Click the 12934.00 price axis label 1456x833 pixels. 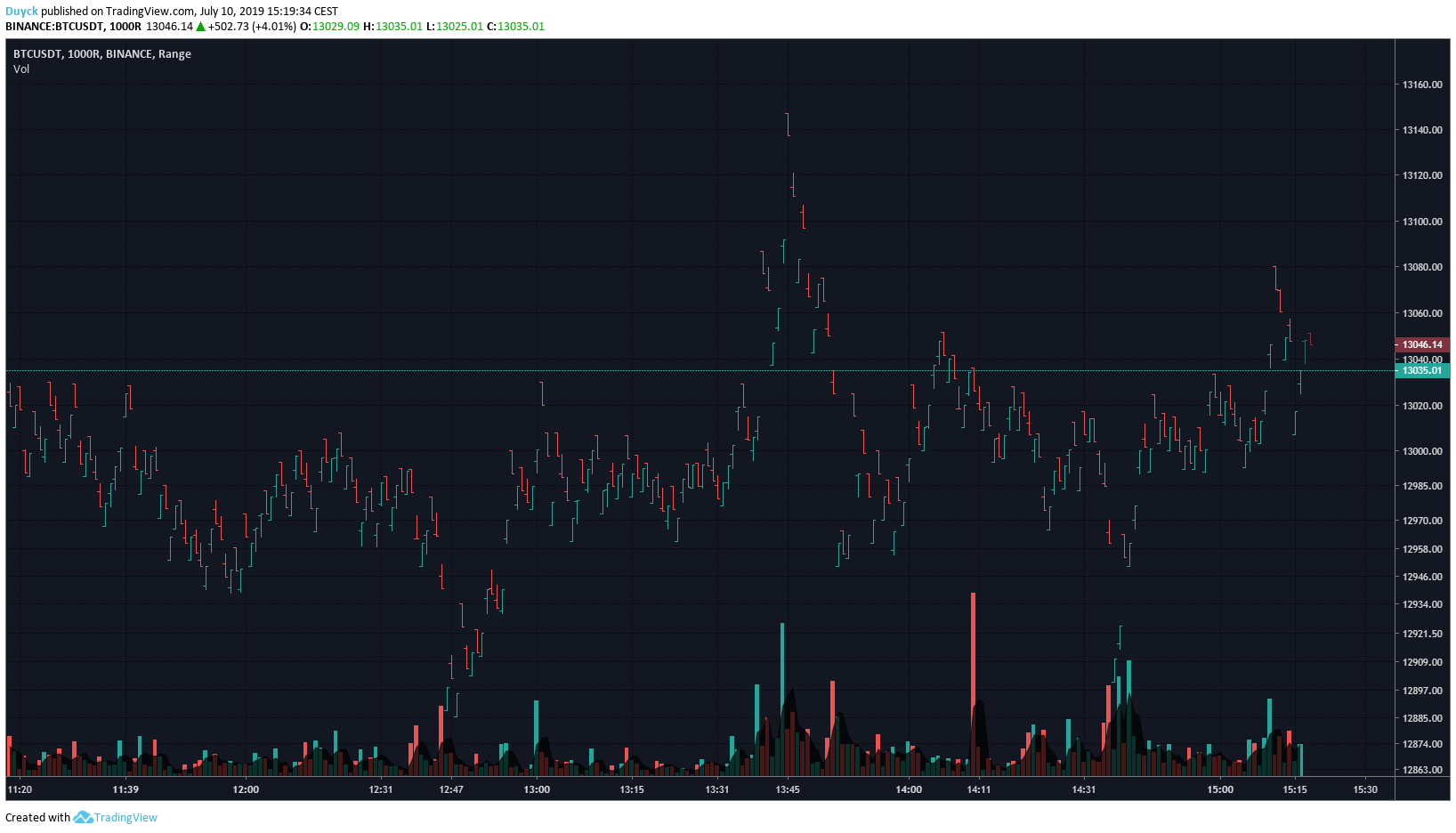tap(1422, 604)
